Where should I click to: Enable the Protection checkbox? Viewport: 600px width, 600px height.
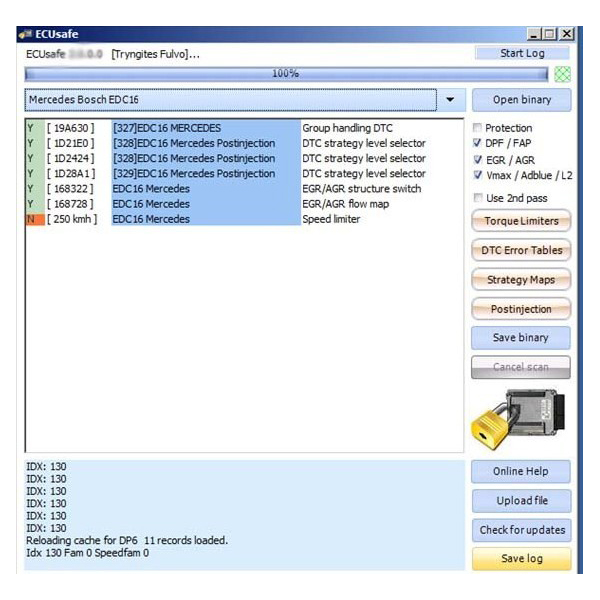click(477, 128)
